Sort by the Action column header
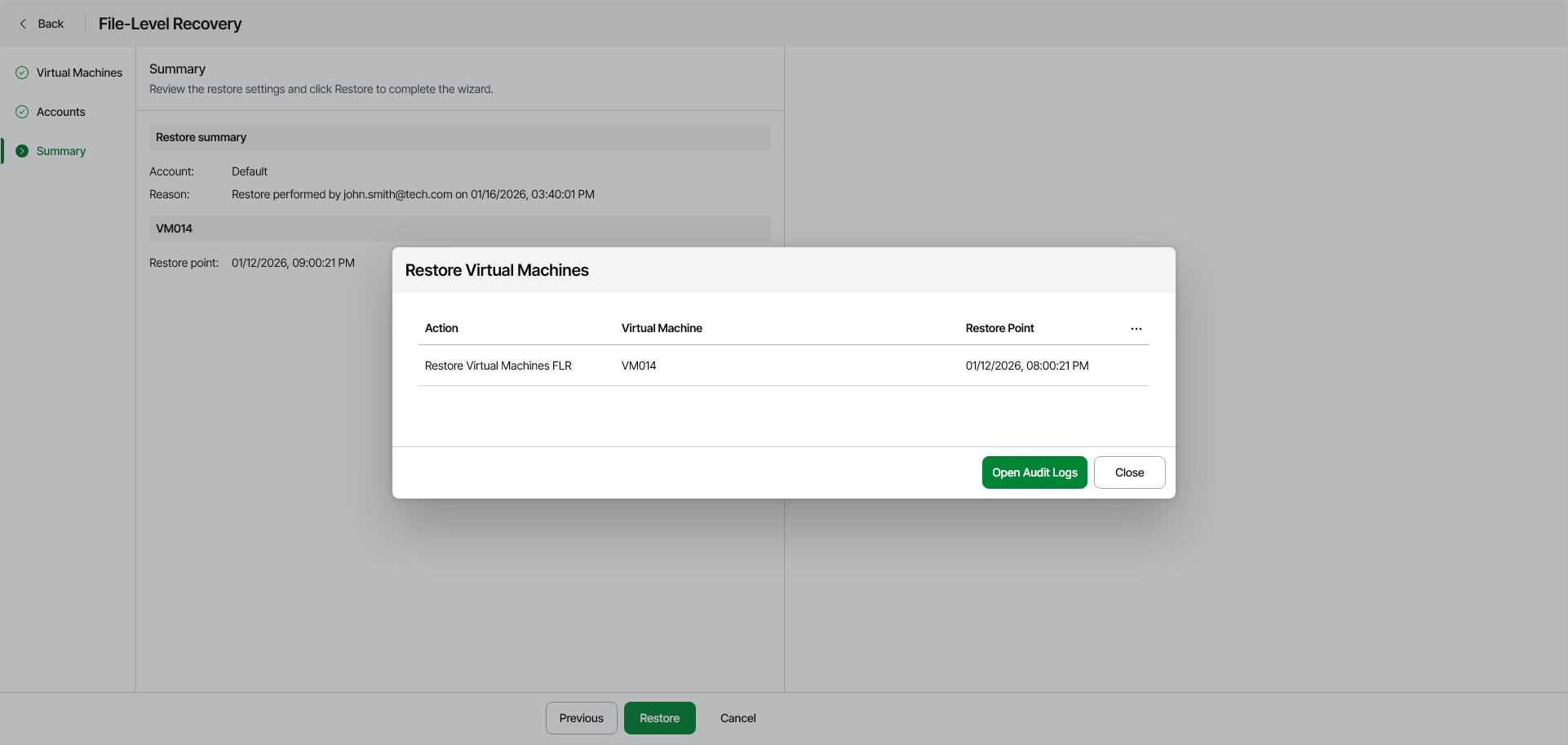1568x745 pixels. tap(441, 328)
